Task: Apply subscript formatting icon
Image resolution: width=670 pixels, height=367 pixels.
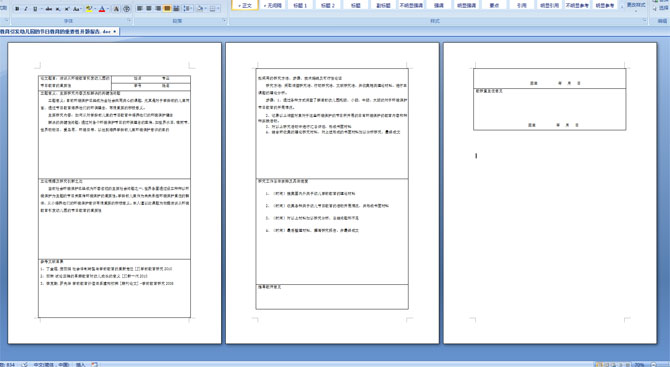Action: pos(58,9)
